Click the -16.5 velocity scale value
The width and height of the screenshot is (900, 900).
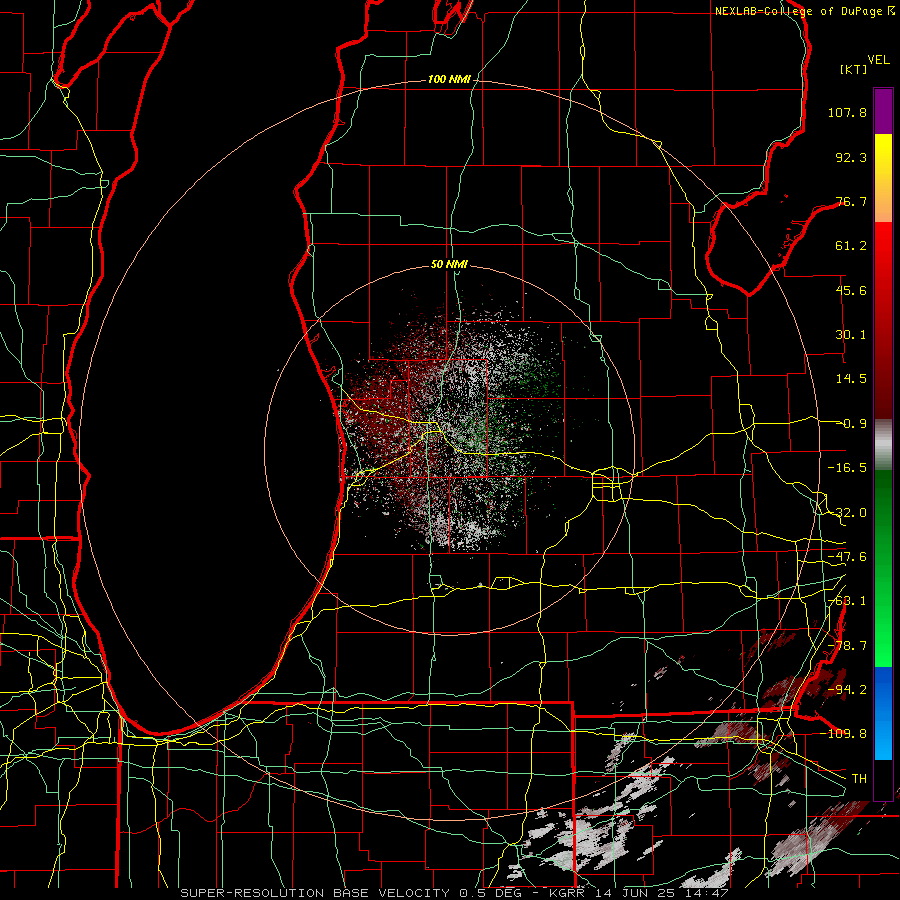tap(847, 468)
